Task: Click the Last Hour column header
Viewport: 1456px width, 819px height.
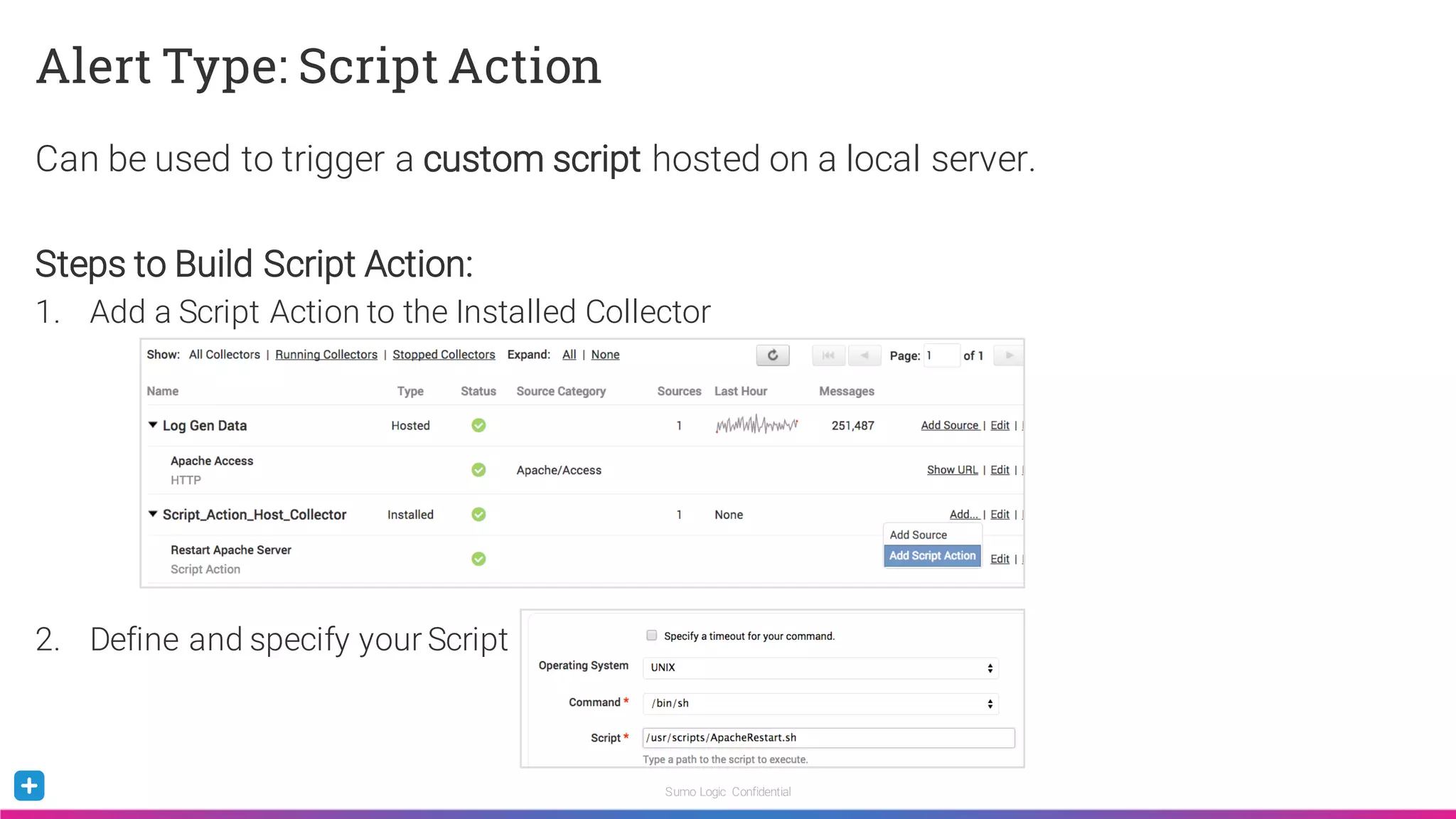Action: click(x=741, y=391)
